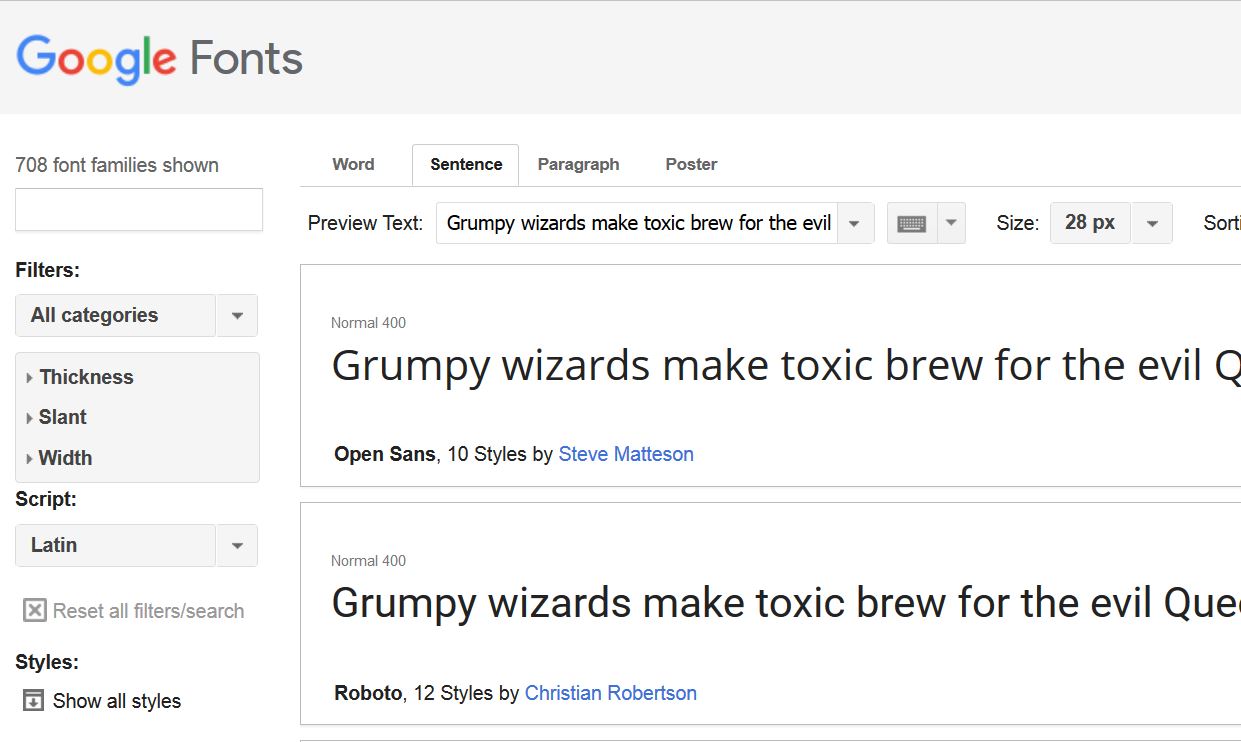
Task: Switch to the Poster tab
Action: 691,164
